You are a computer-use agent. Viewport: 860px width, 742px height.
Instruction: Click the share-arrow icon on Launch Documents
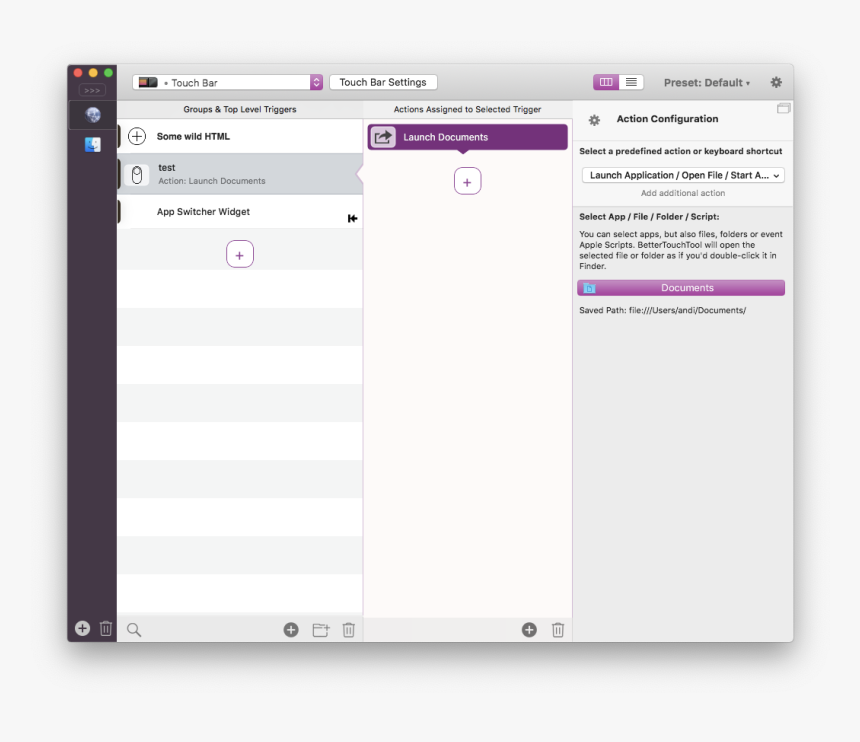click(x=383, y=137)
